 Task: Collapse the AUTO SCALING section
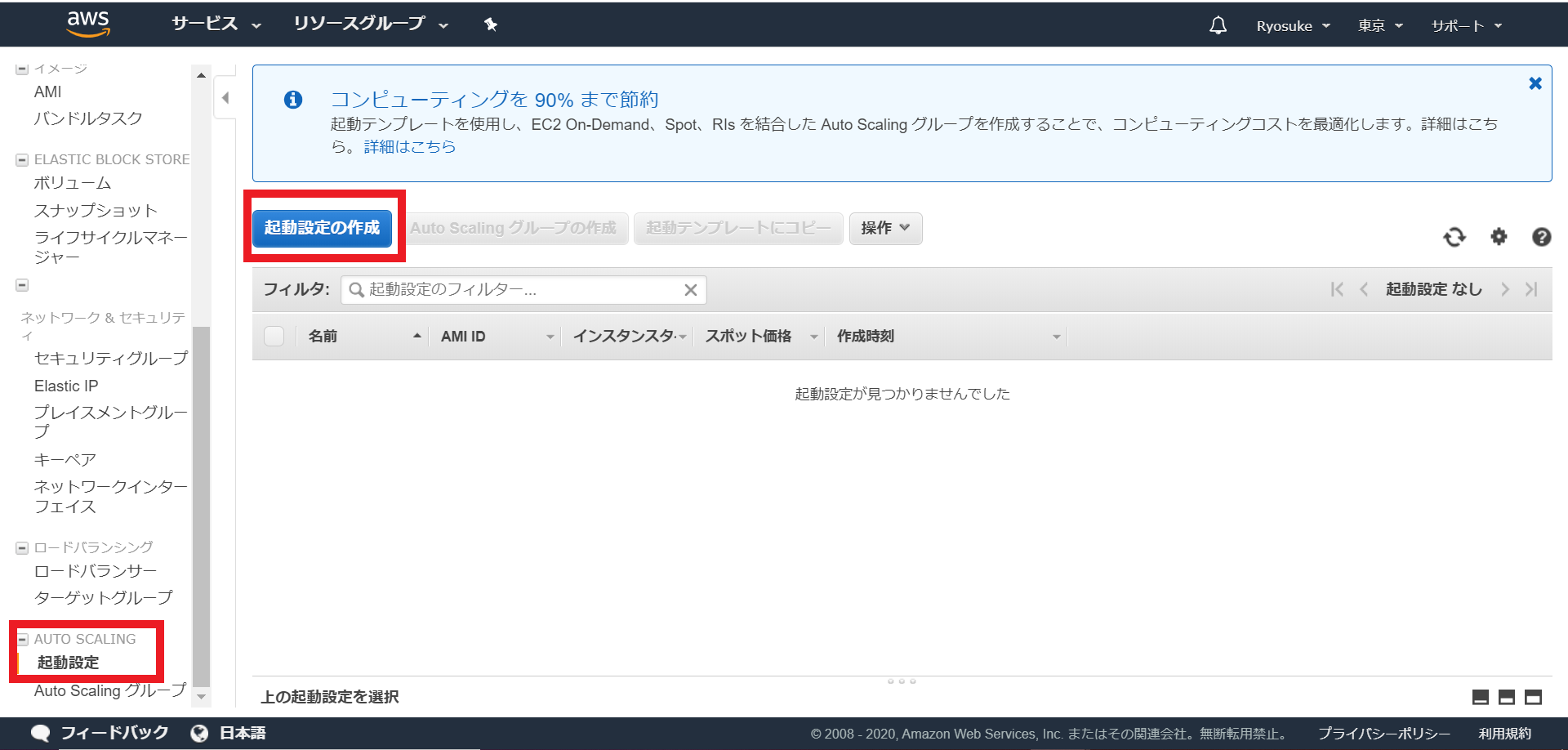click(x=23, y=640)
